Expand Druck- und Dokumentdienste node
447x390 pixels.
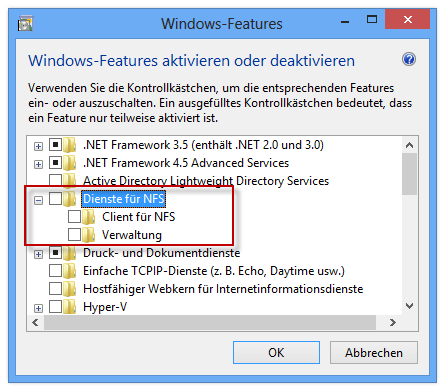[39, 254]
